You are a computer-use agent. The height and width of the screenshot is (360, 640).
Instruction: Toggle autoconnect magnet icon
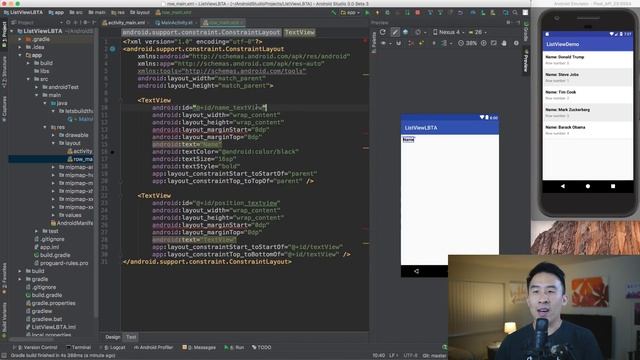398,43
